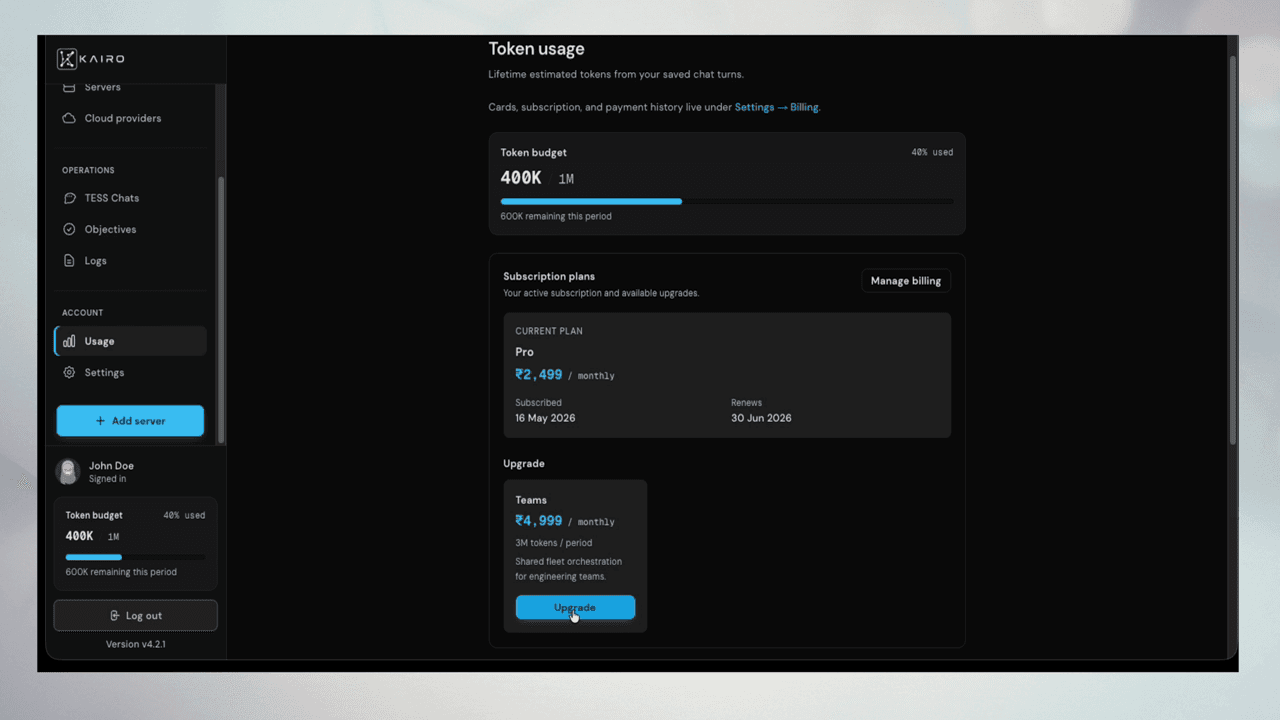The height and width of the screenshot is (720, 1280).
Task: Click the Settings gear icon
Action: pyautogui.click(x=69, y=372)
